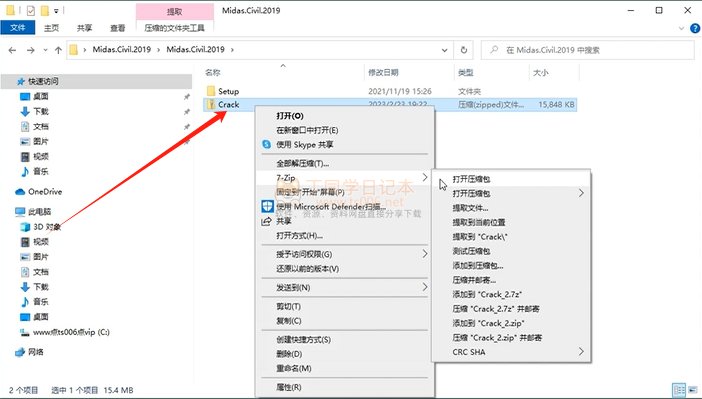Viewport: 702px width, 399px height.
Task: Switch to details view icon in status bar
Action: (679, 390)
